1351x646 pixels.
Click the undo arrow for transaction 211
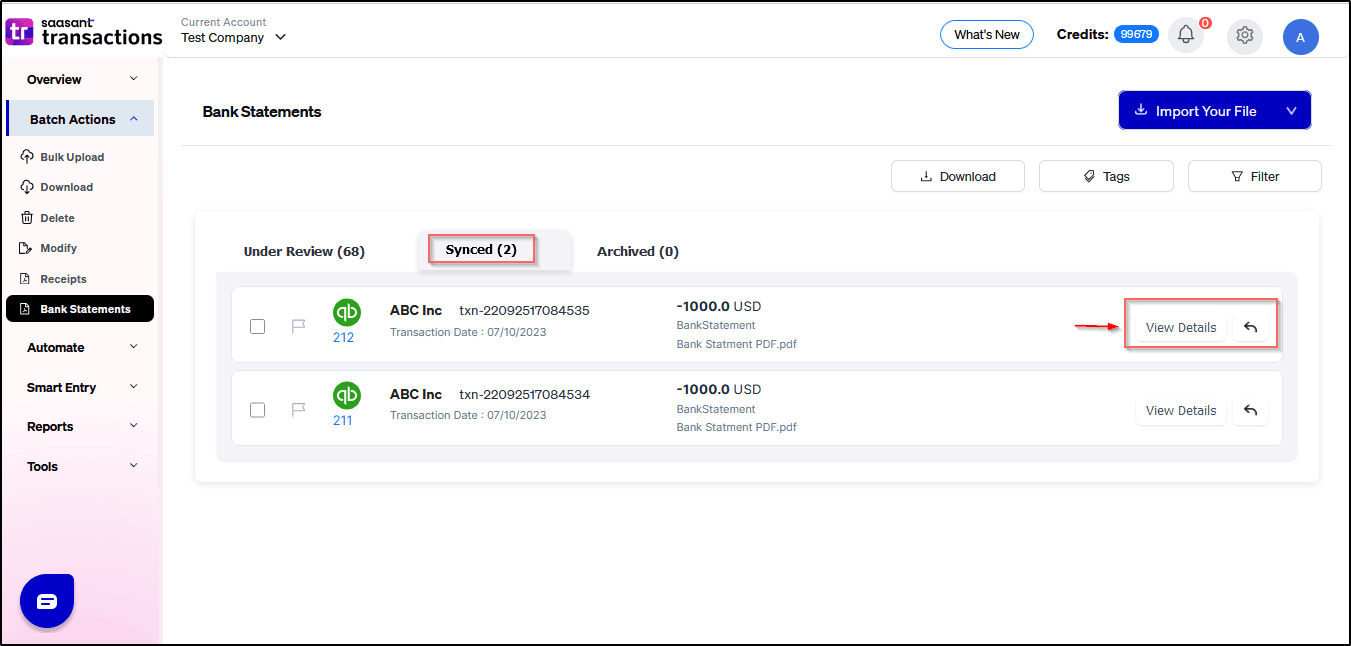click(1250, 410)
